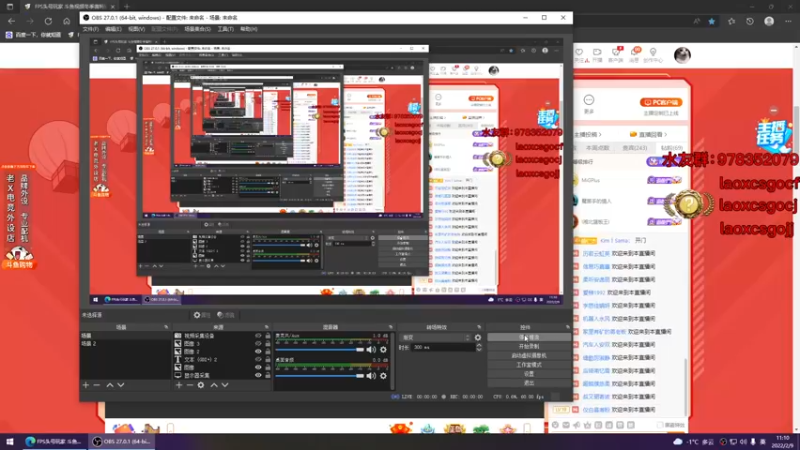Open the 视图(V) menu in OBS
800x450 pixels.
[136, 29]
